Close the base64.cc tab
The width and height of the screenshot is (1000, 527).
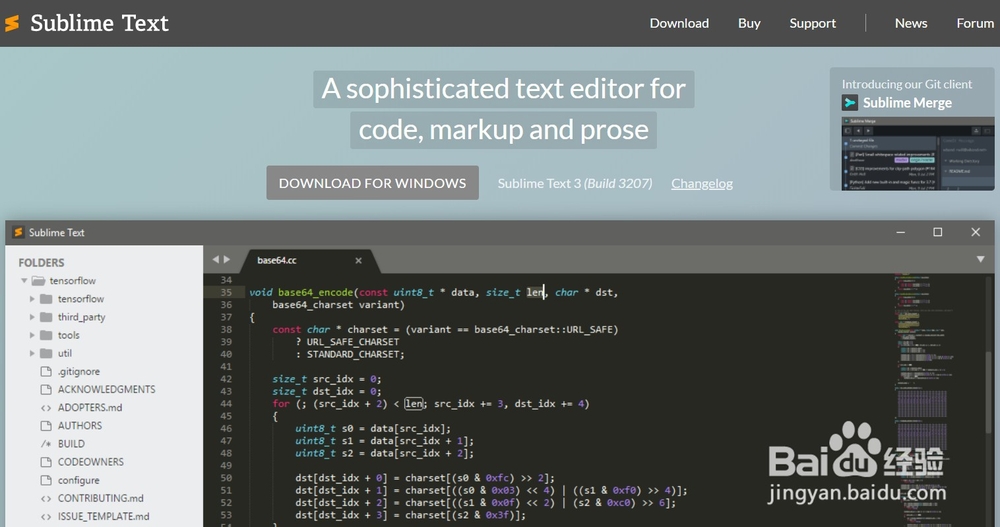[358, 260]
